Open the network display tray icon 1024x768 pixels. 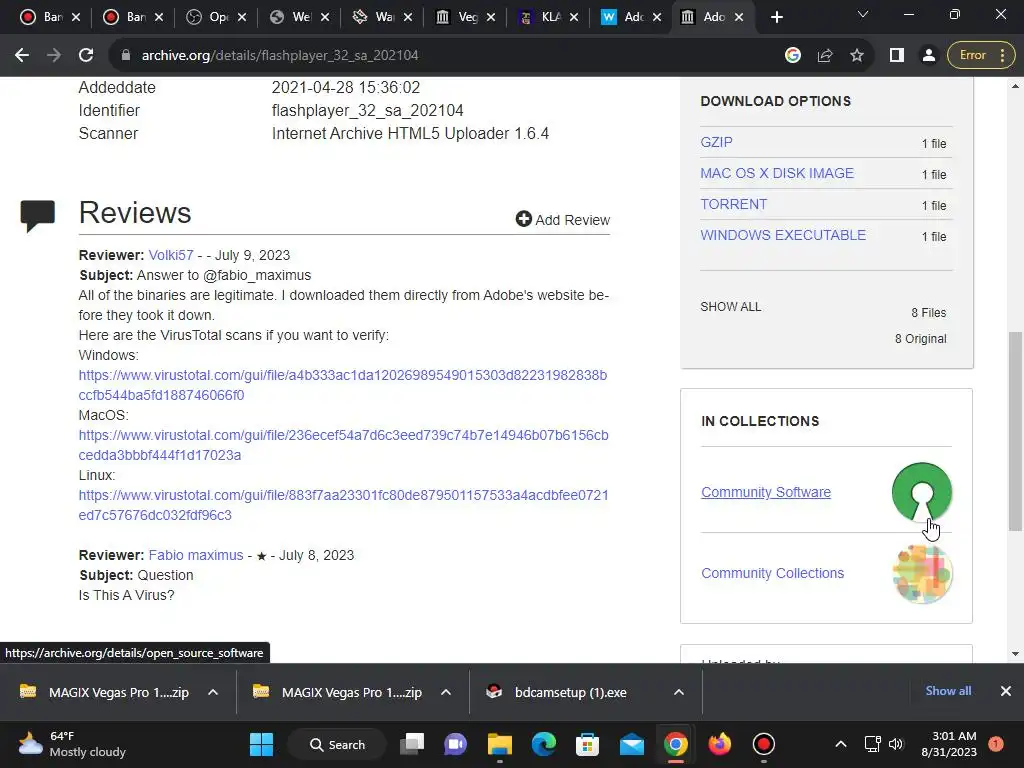872,744
